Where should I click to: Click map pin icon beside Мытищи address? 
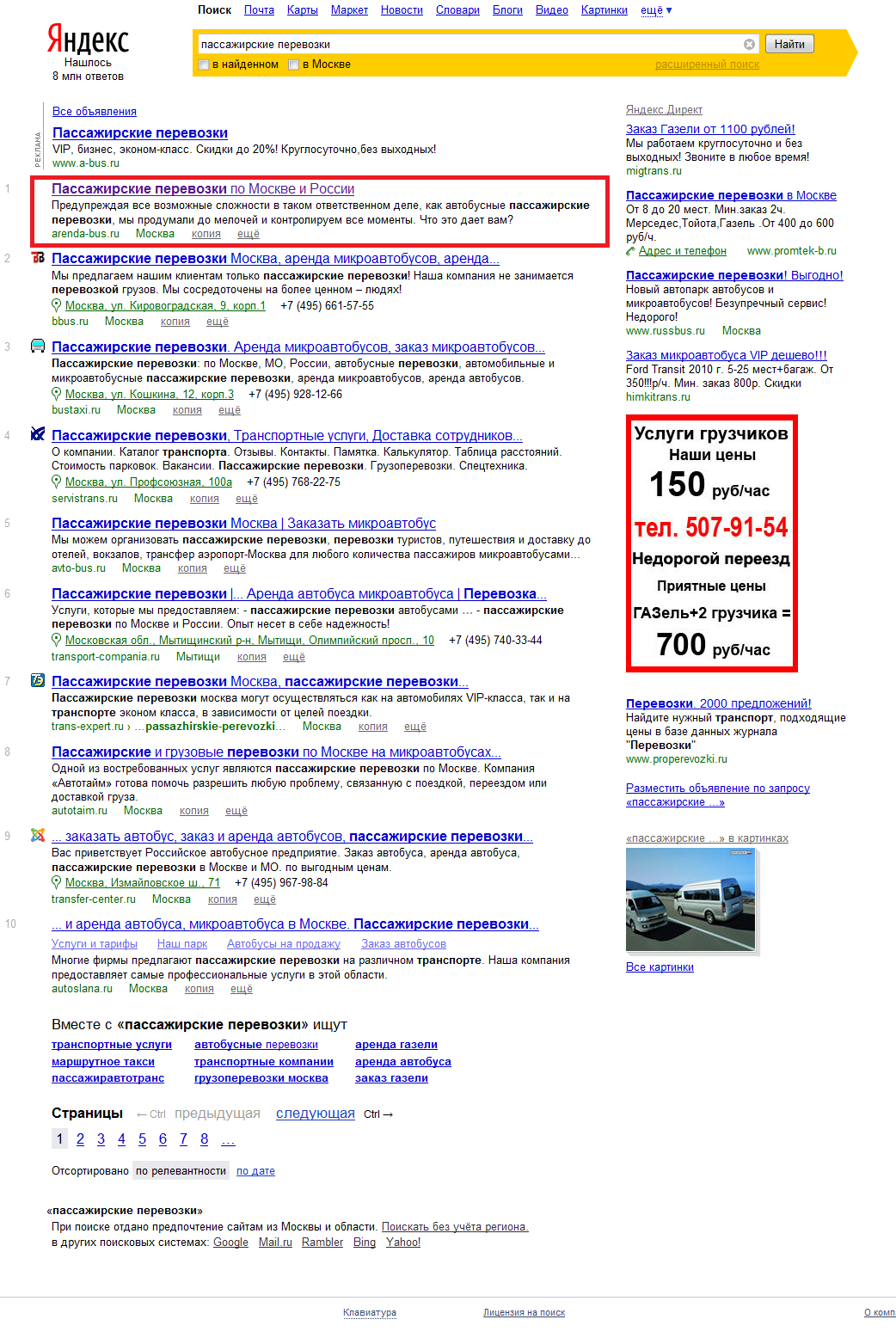(57, 640)
